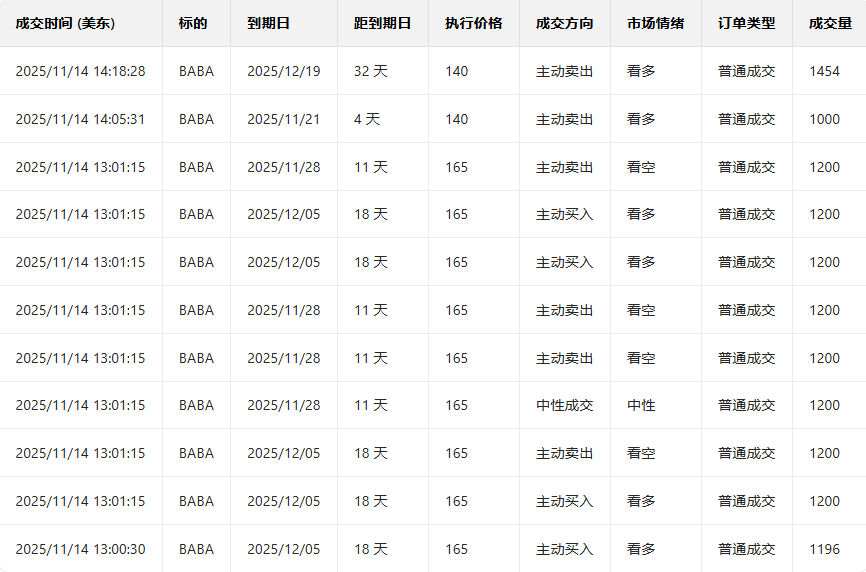866x572 pixels.
Task: Select BABA in the 14:18:28 row
Action: tap(196, 71)
